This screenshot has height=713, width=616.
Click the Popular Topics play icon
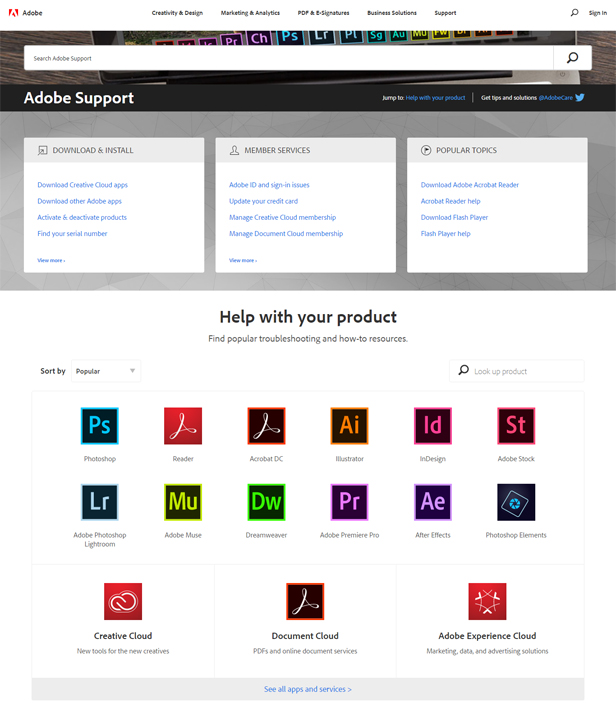point(426,151)
